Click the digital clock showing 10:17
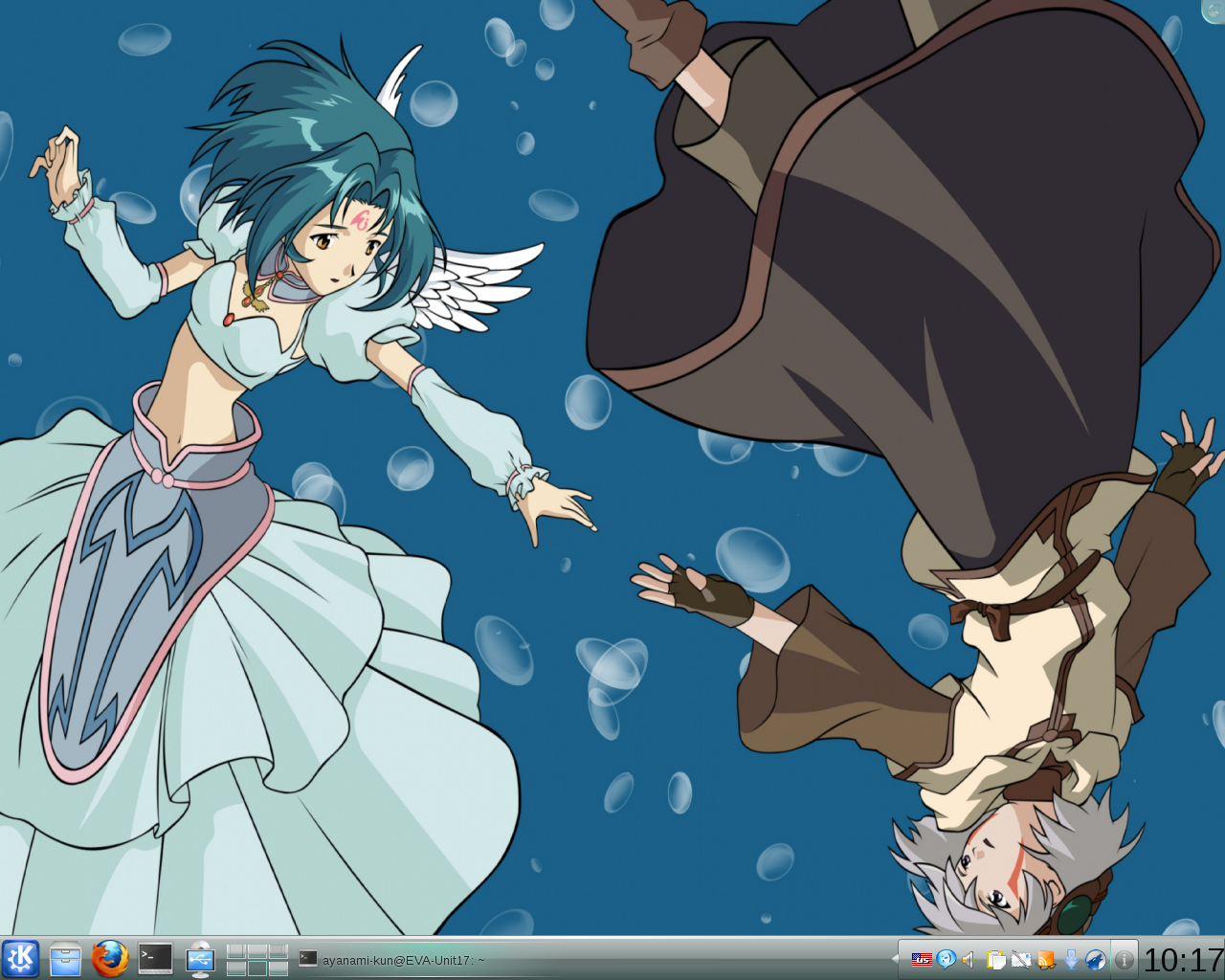This screenshot has height=980, width=1225. [1184, 959]
